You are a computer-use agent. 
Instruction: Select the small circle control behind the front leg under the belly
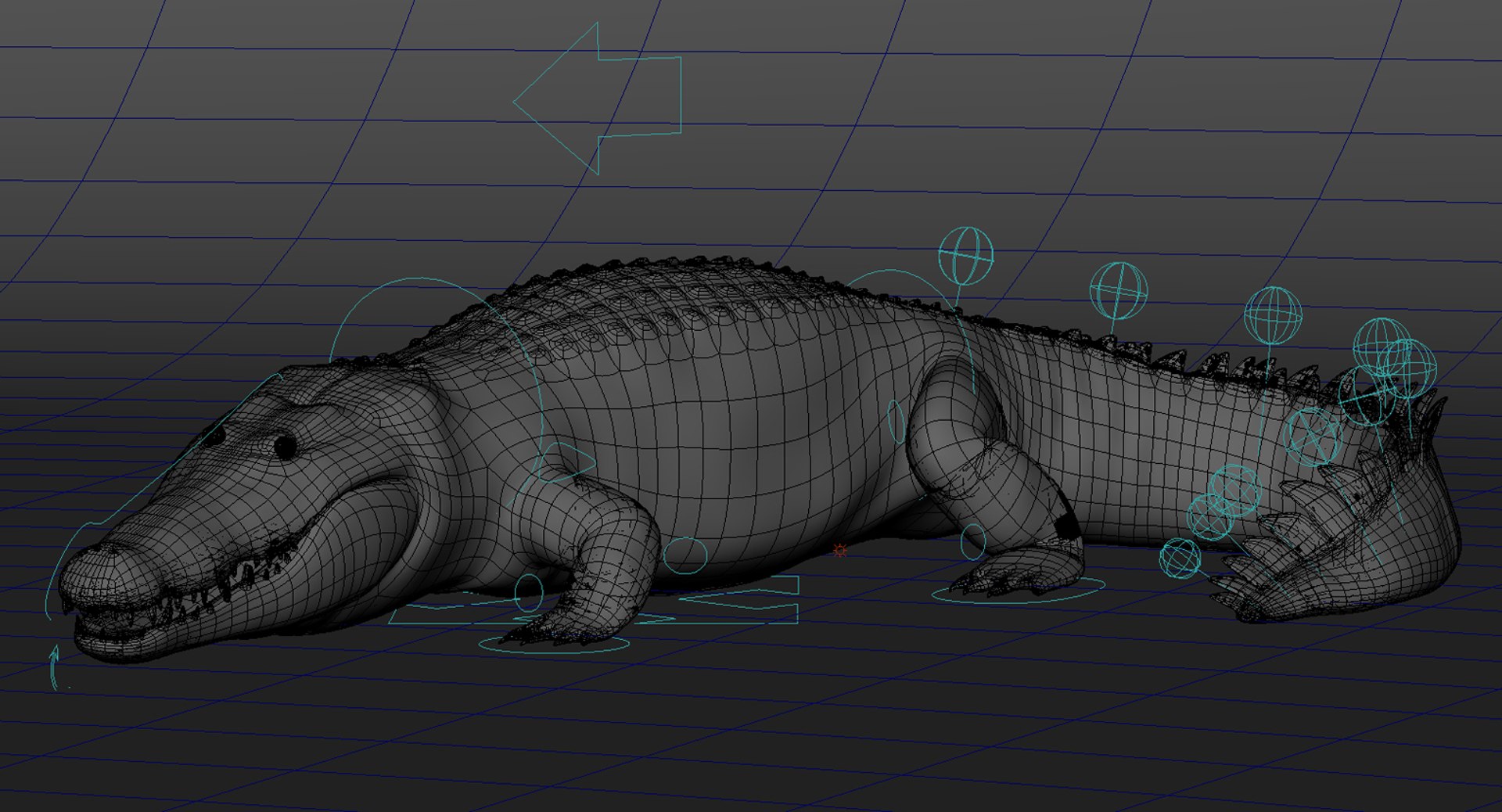(685, 555)
